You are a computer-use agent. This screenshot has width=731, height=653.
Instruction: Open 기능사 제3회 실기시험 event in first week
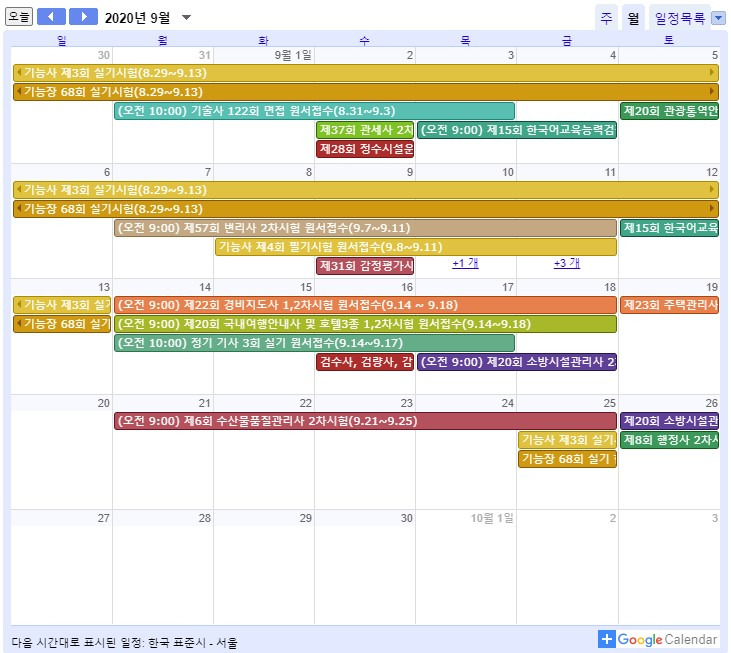(366, 73)
